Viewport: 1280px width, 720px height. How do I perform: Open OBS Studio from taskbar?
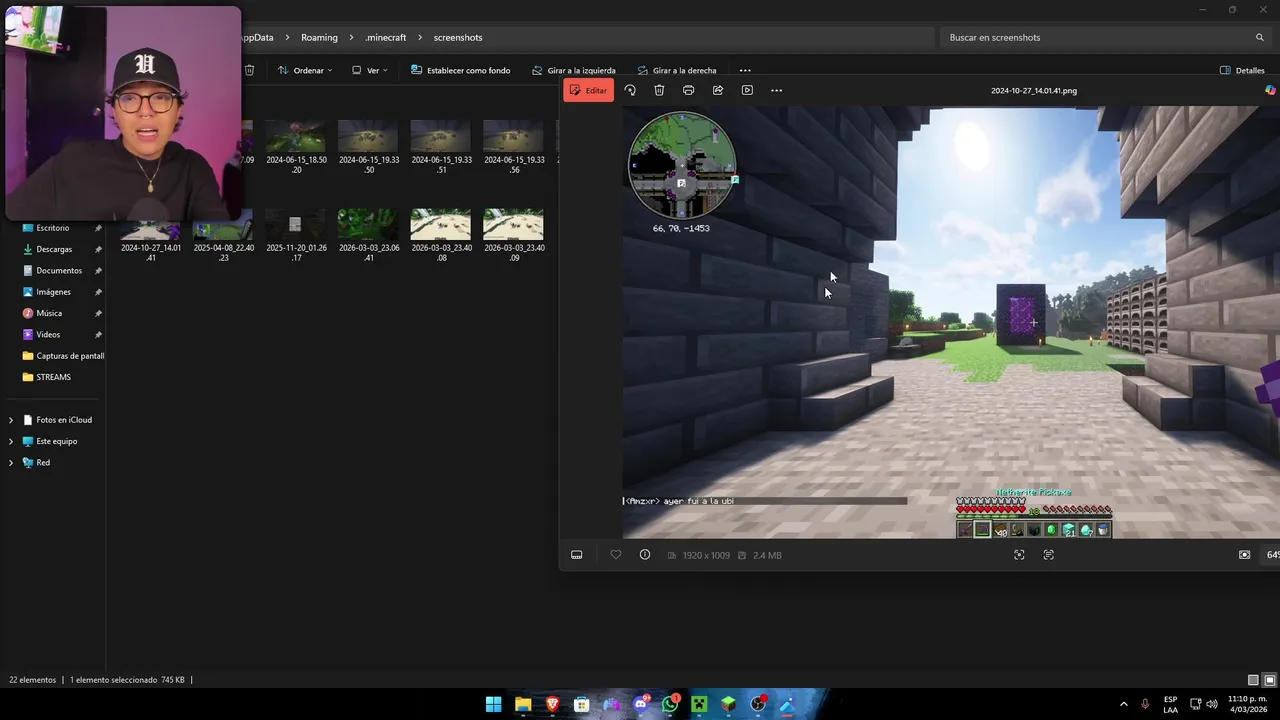coord(758,705)
